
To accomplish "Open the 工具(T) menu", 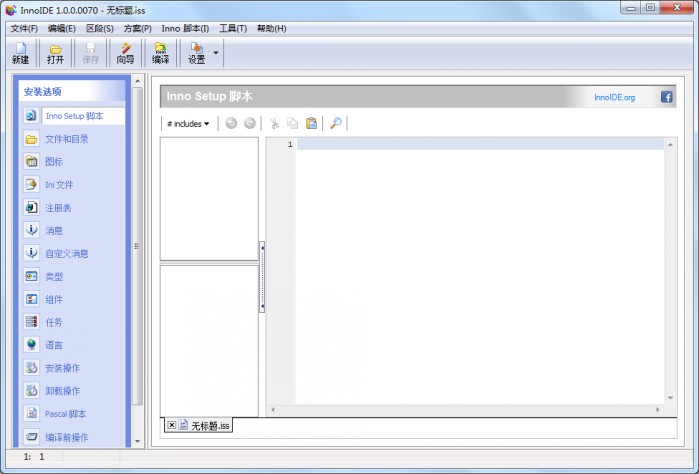I will click(x=233, y=29).
